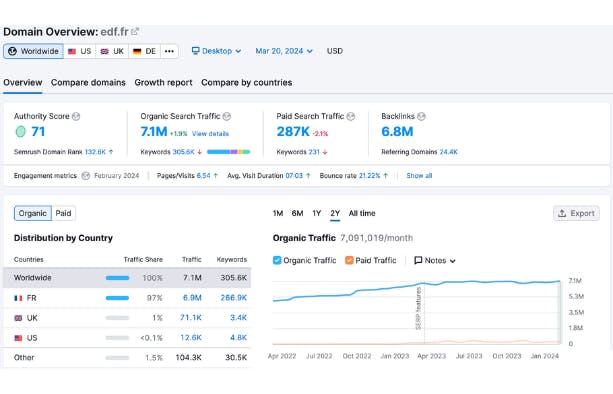Switch to DE database

click(145, 51)
